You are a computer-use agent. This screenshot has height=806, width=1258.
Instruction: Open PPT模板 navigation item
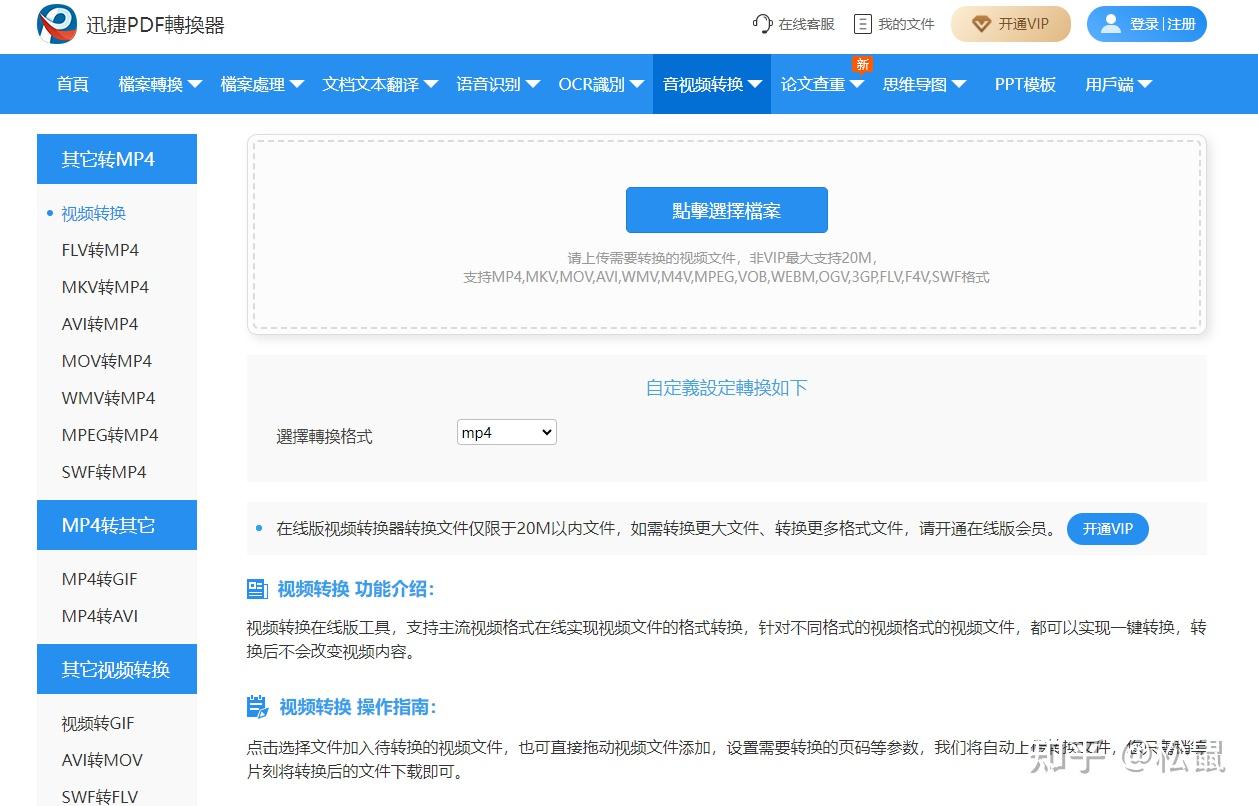pos(1025,84)
